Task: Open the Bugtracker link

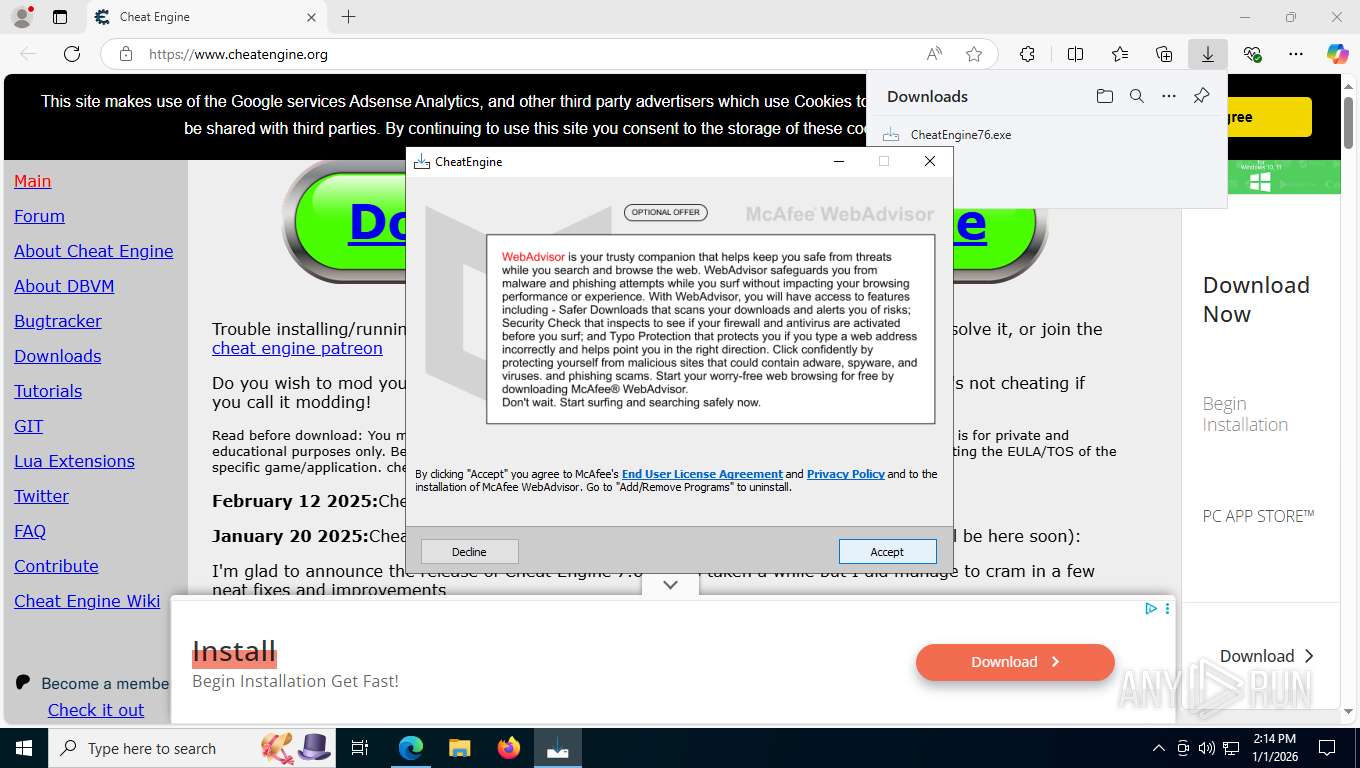Action: pos(58,321)
